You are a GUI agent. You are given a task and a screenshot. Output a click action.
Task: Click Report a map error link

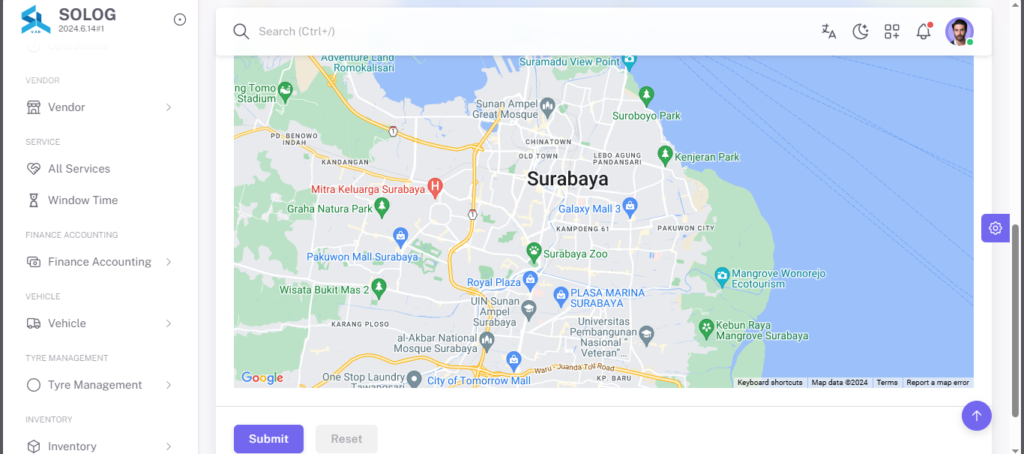tap(938, 382)
